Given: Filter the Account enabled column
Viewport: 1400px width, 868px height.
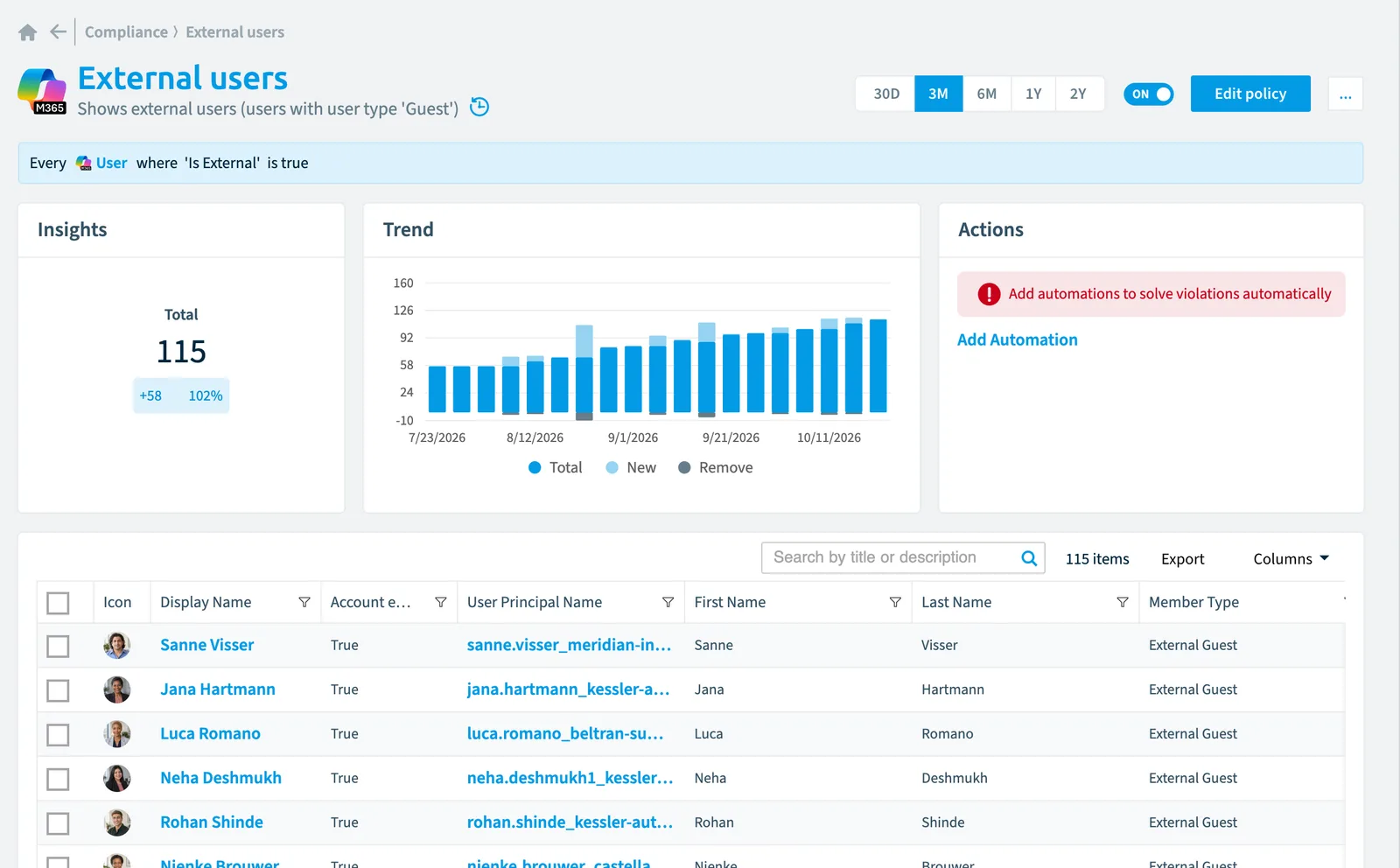Looking at the screenshot, I should pos(441,602).
